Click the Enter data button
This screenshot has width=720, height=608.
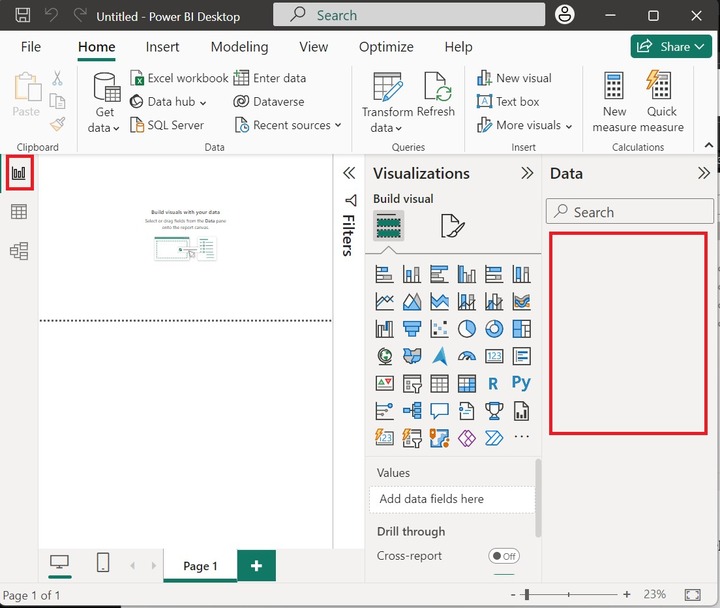point(270,78)
